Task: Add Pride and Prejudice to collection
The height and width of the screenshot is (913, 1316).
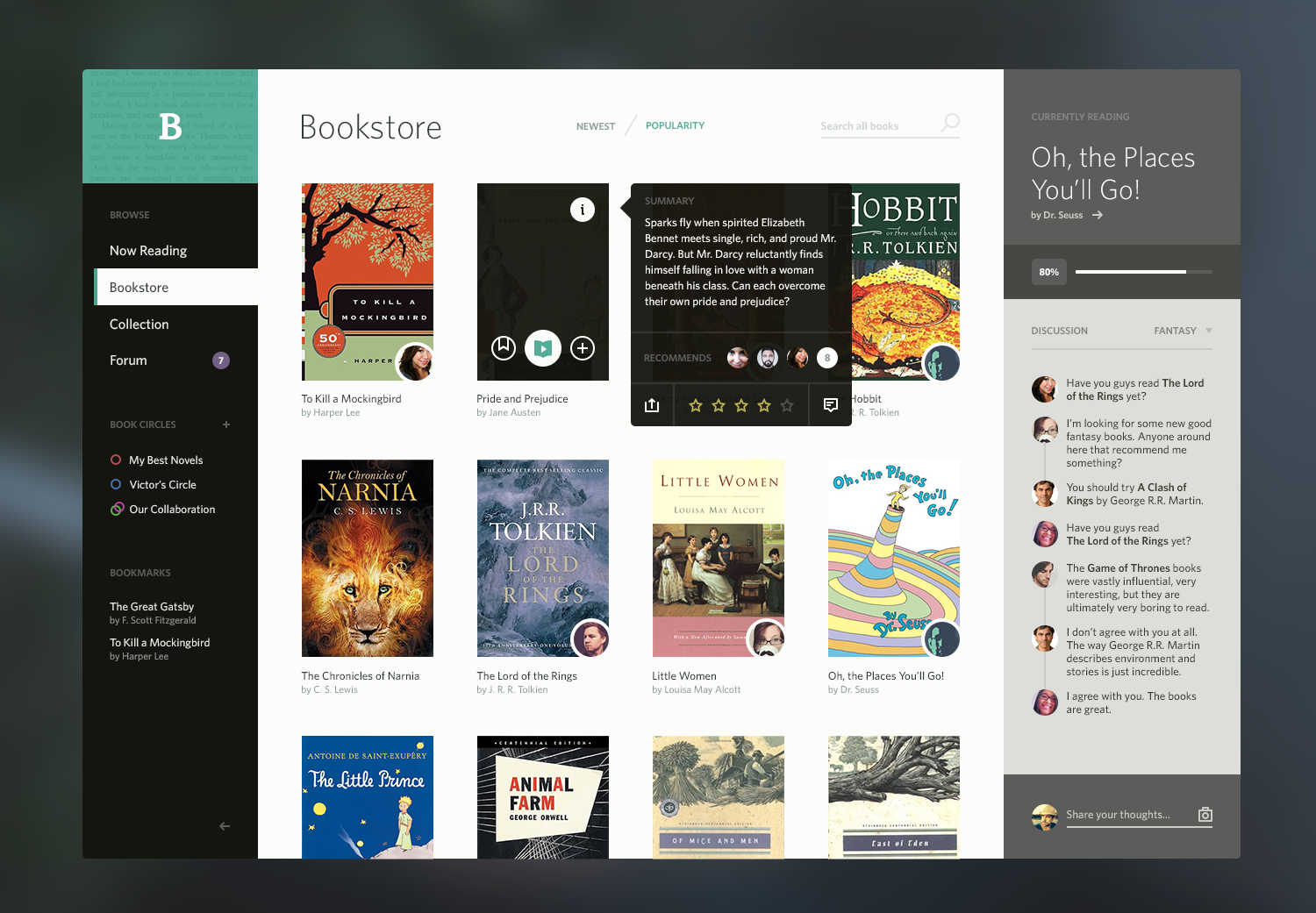Action: [x=583, y=348]
